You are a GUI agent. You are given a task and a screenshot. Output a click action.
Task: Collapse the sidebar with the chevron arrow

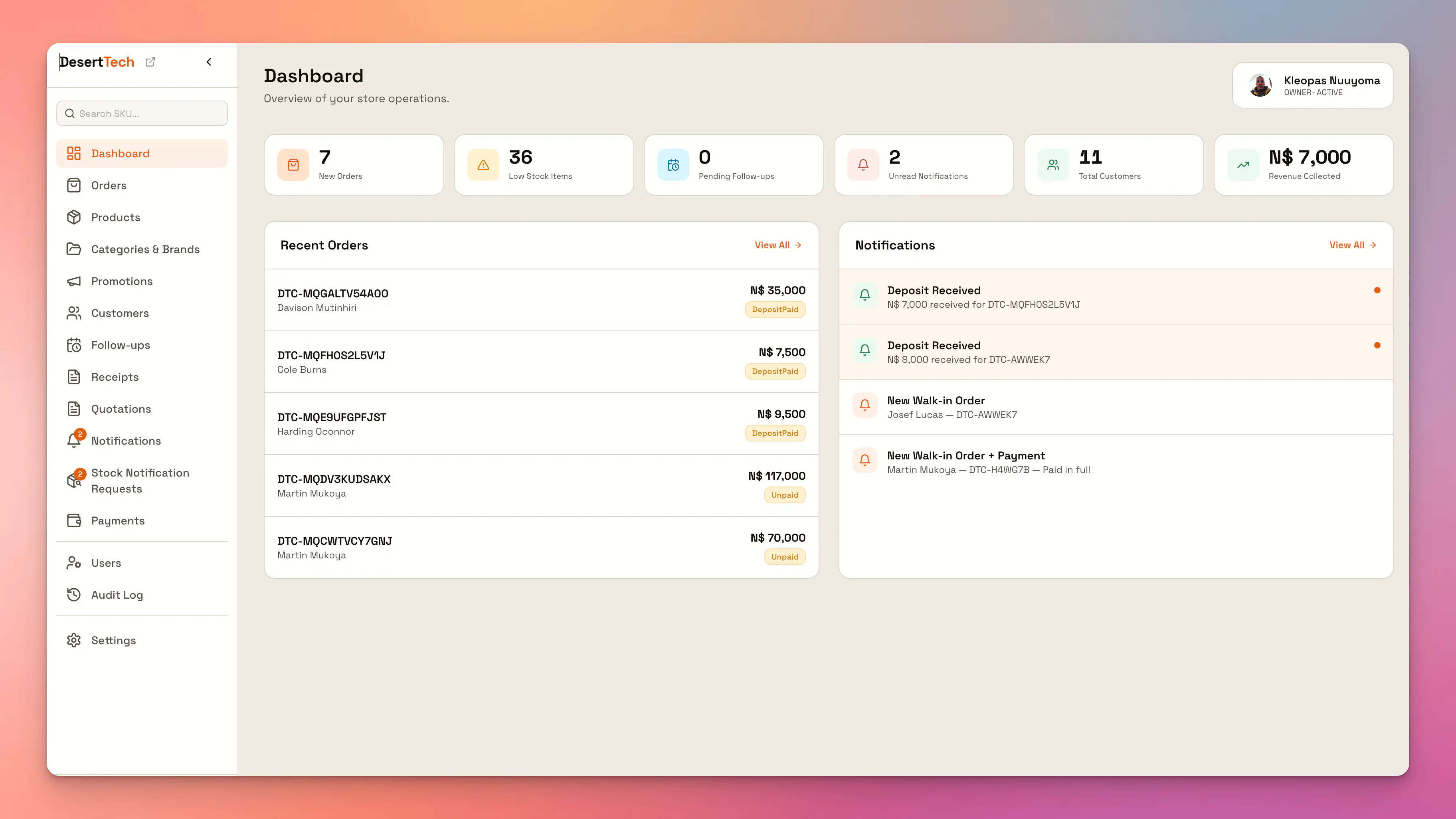(x=209, y=61)
